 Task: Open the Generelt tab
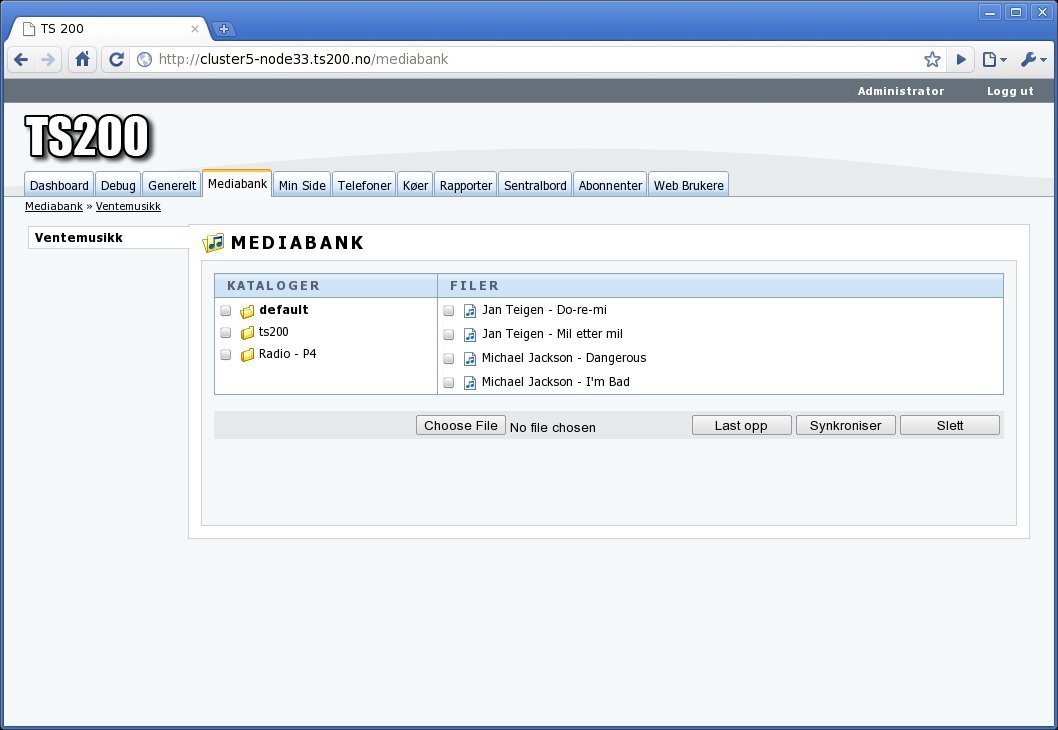pyautogui.click(x=172, y=185)
